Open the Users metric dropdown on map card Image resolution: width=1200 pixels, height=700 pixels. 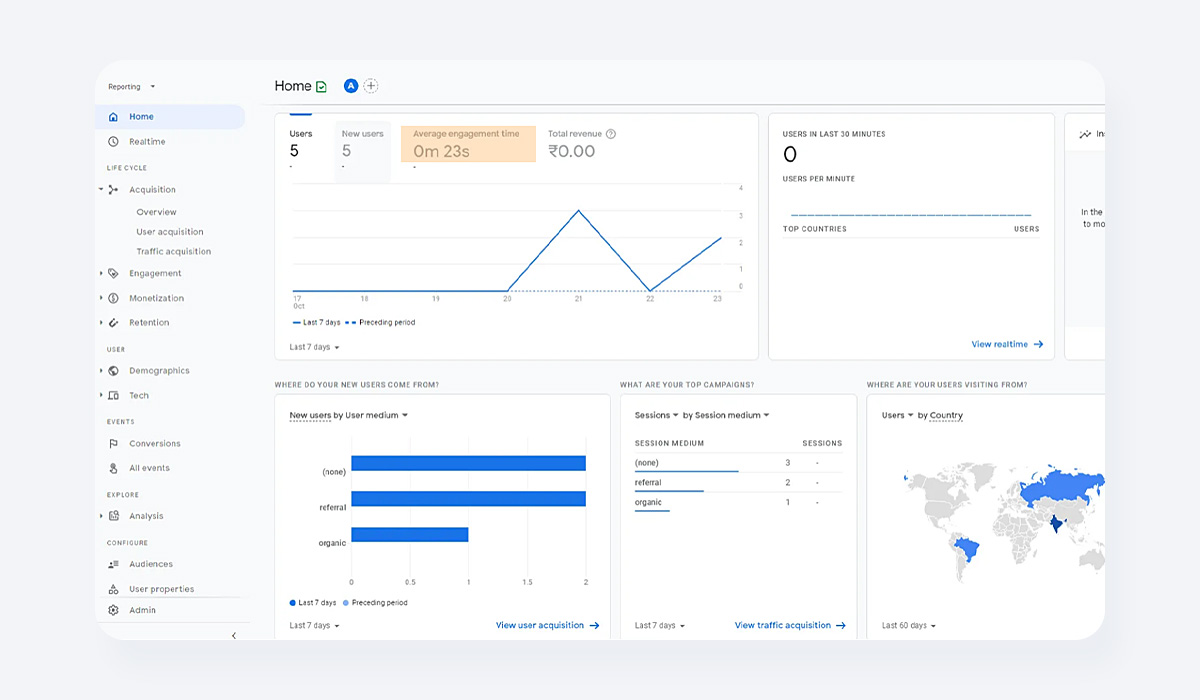pyautogui.click(x=898, y=415)
